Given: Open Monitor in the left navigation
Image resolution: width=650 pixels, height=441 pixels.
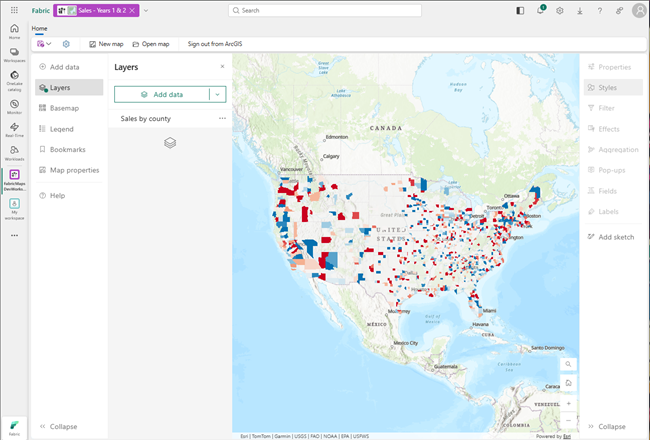Looking at the screenshot, I should coord(15,107).
